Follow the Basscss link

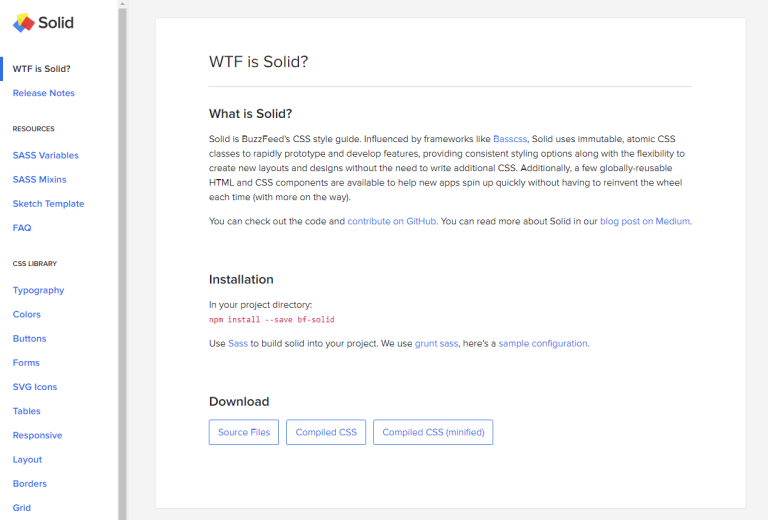click(x=510, y=139)
